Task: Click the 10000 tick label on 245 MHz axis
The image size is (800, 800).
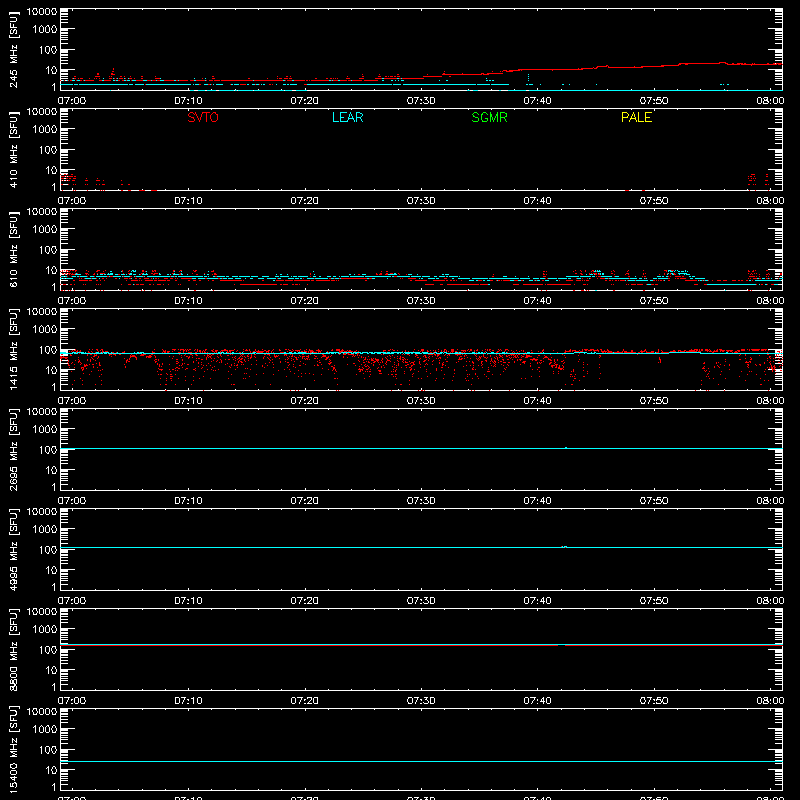Action: 42,12
